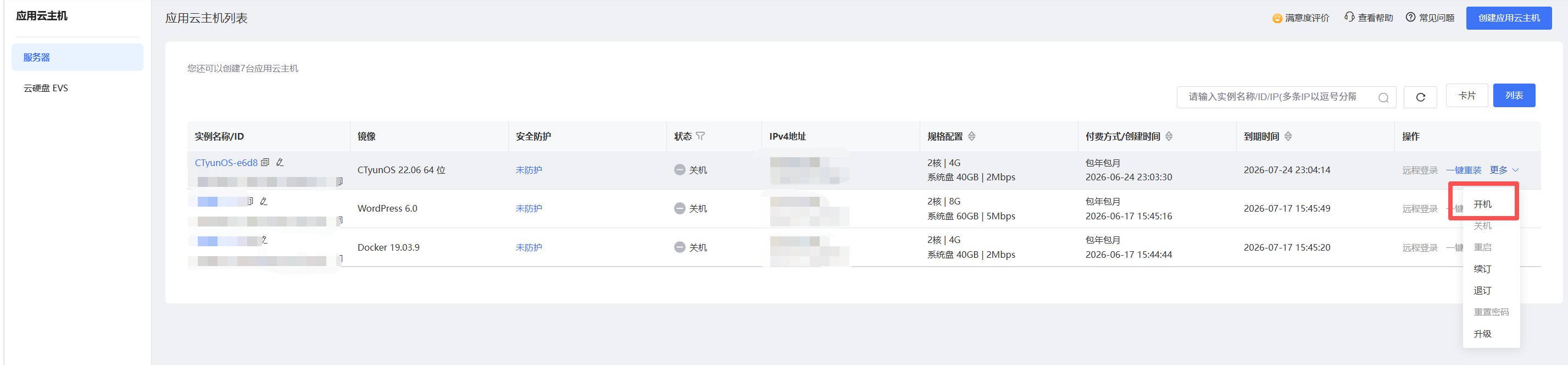Click the headset icon beside 查看帮助

point(1349,17)
